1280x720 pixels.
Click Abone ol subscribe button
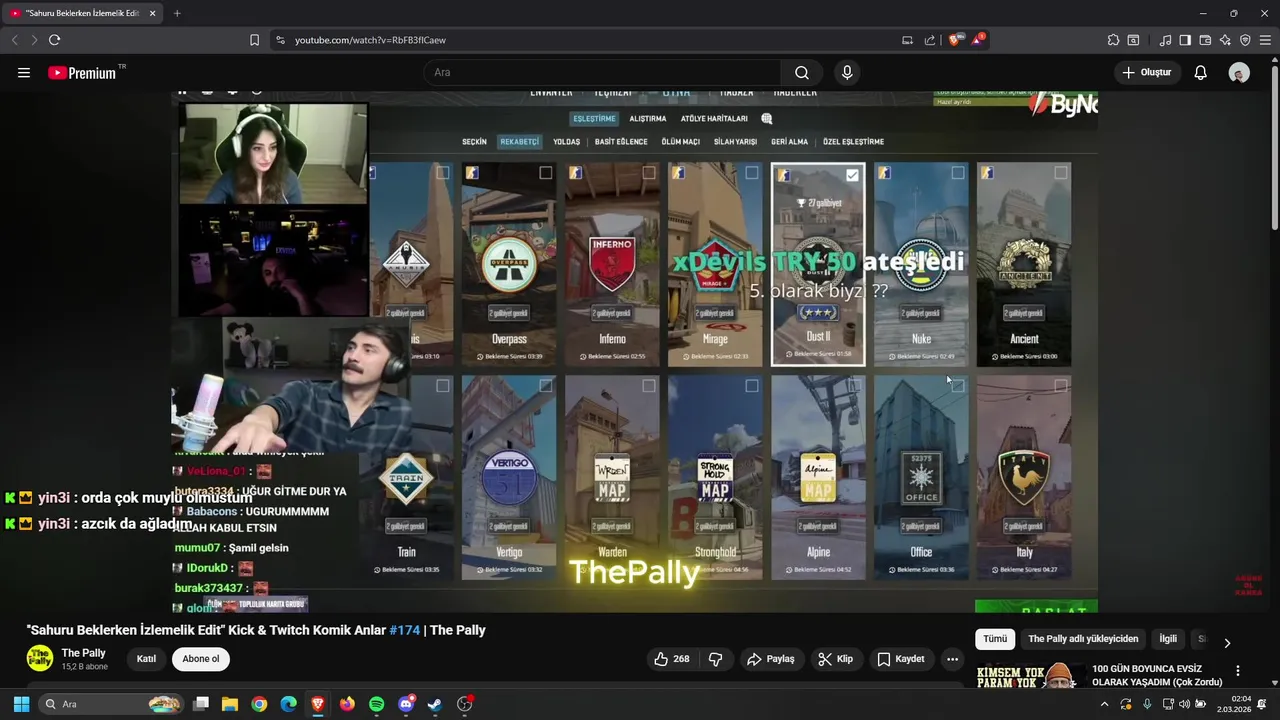(200, 659)
